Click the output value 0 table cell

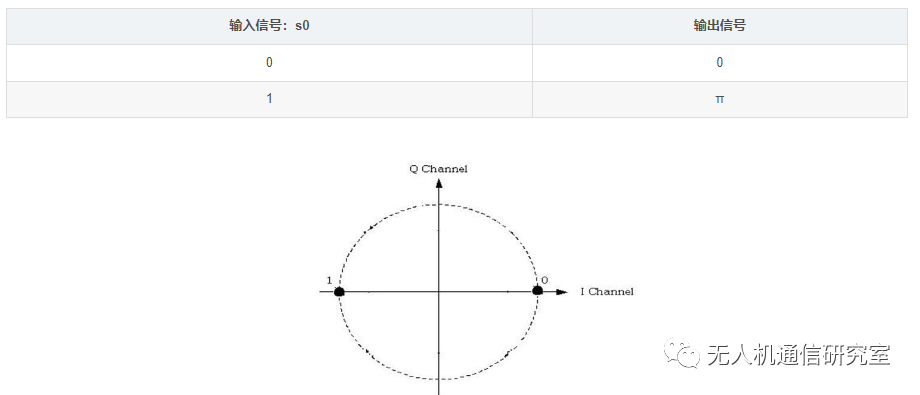(720, 63)
